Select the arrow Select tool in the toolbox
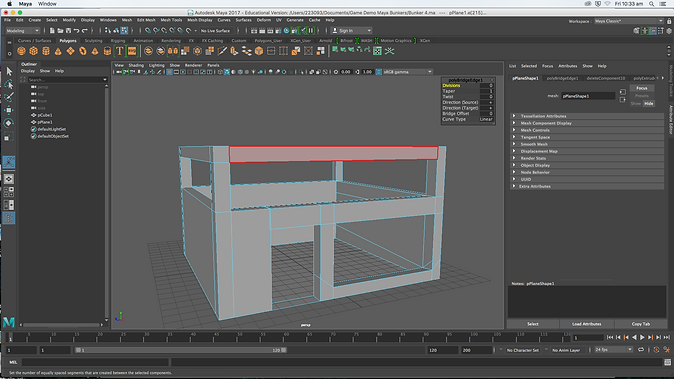 click(9, 71)
